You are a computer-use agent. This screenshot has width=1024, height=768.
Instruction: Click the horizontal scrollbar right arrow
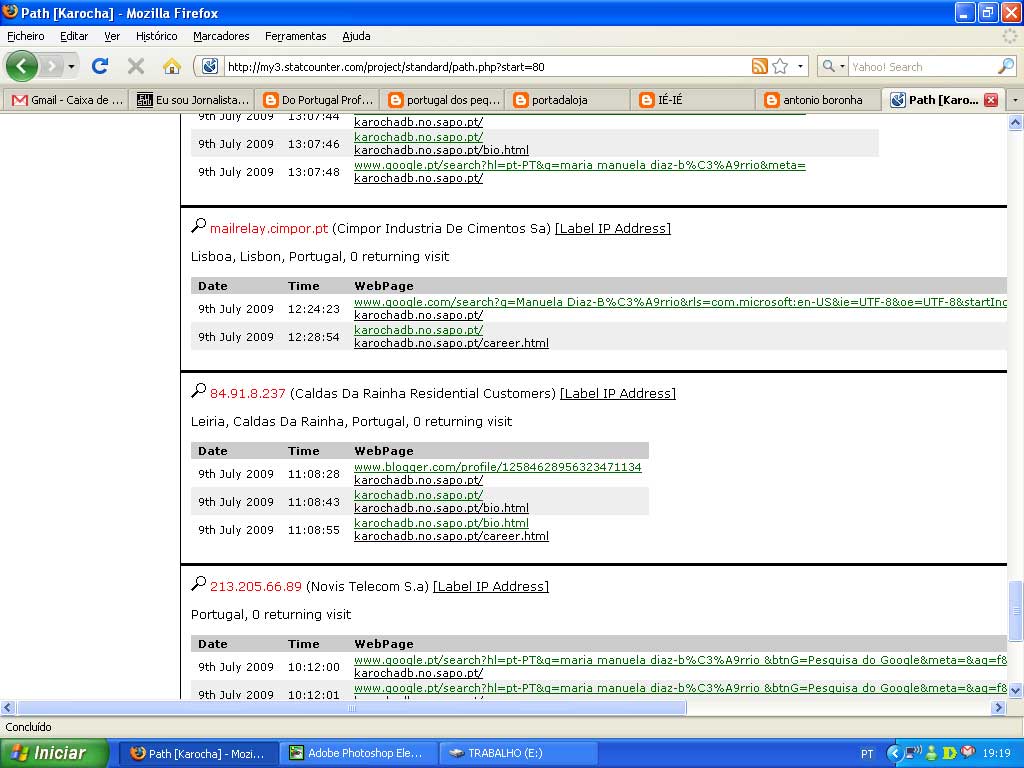tap(999, 708)
